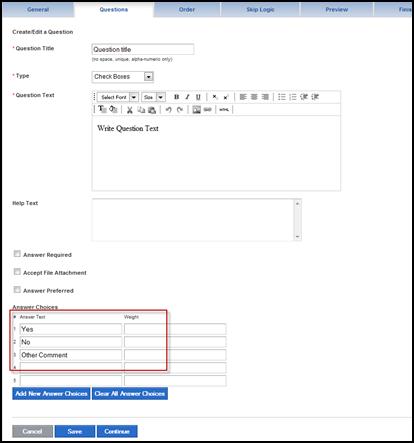Click the underline formatting icon
This screenshot has height=443, width=414.
(x=198, y=97)
